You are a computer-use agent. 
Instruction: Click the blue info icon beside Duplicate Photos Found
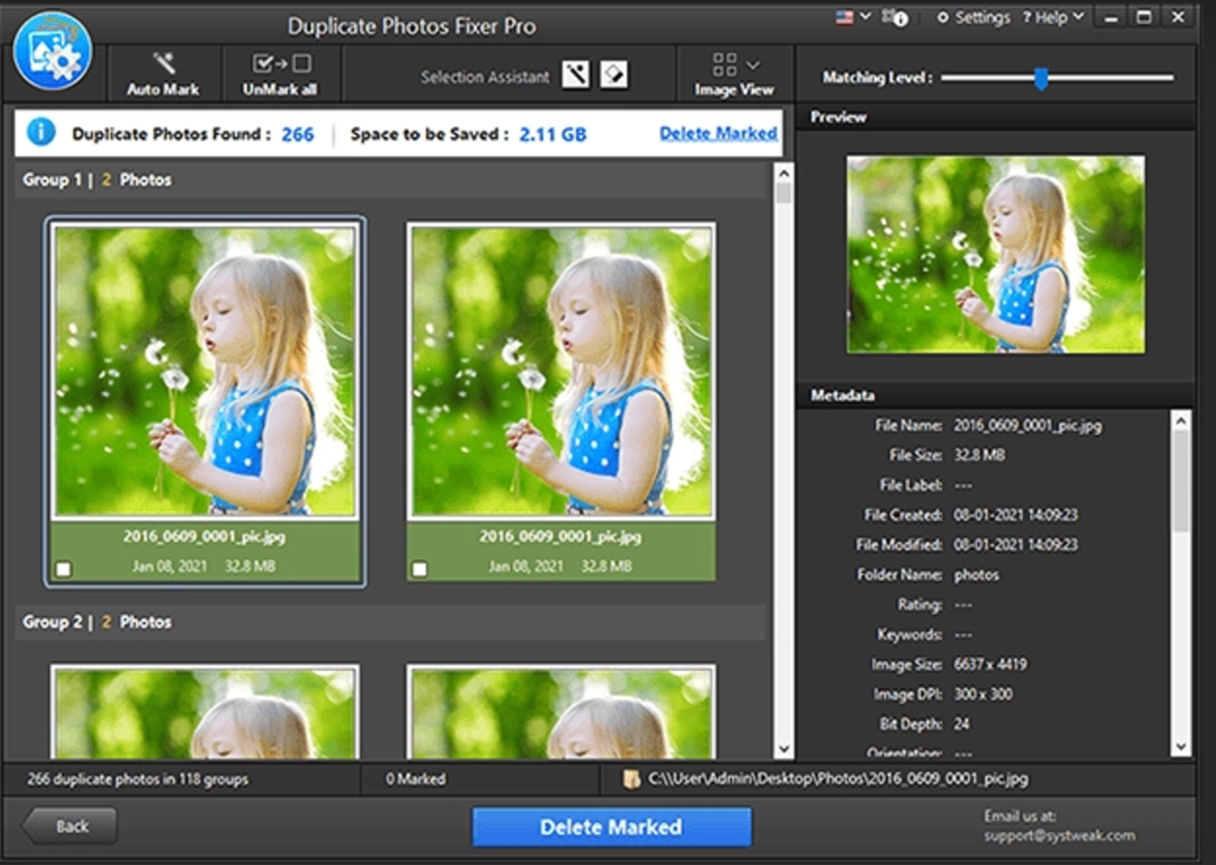tap(41, 133)
